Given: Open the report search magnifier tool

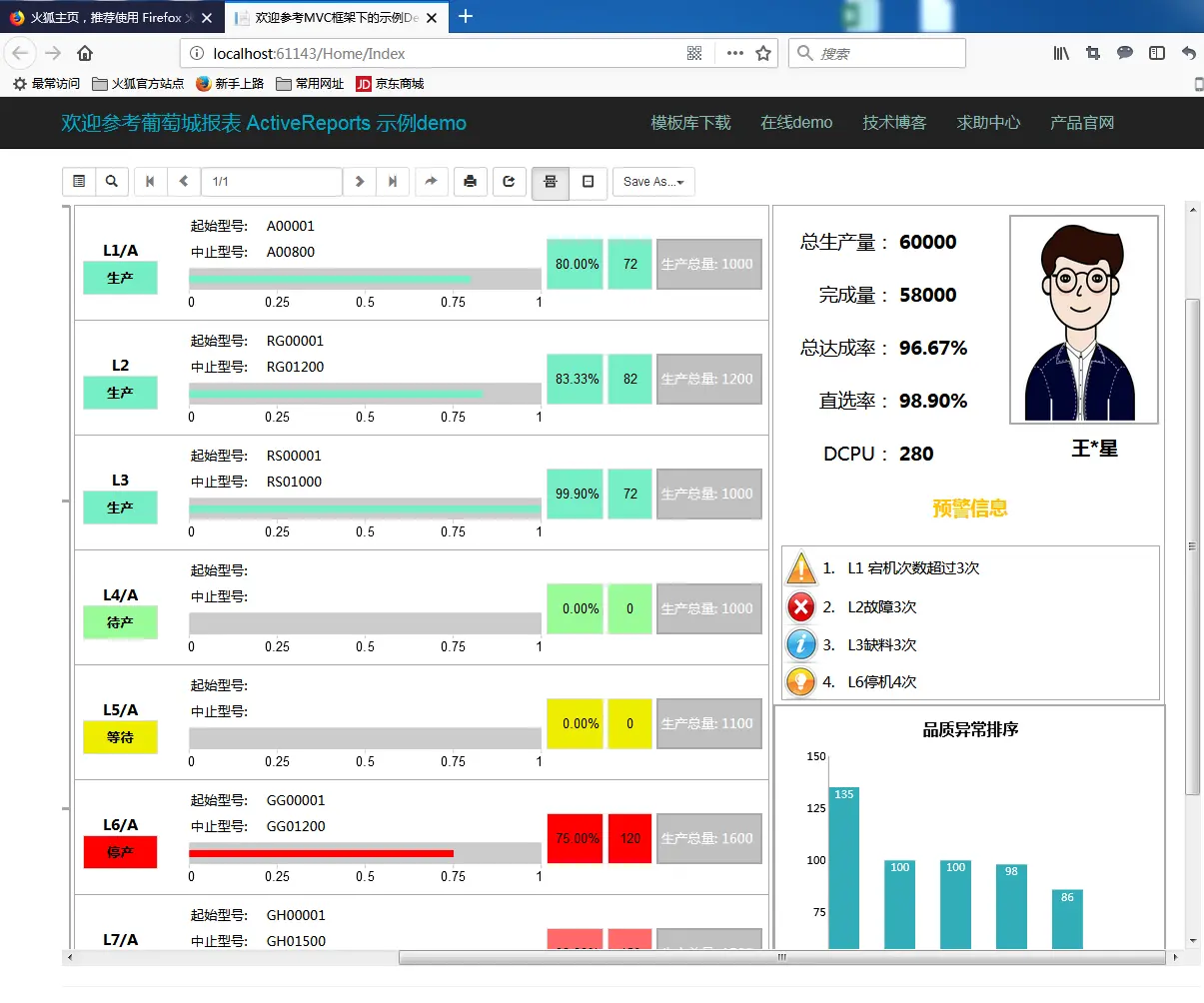Looking at the screenshot, I should (x=112, y=182).
